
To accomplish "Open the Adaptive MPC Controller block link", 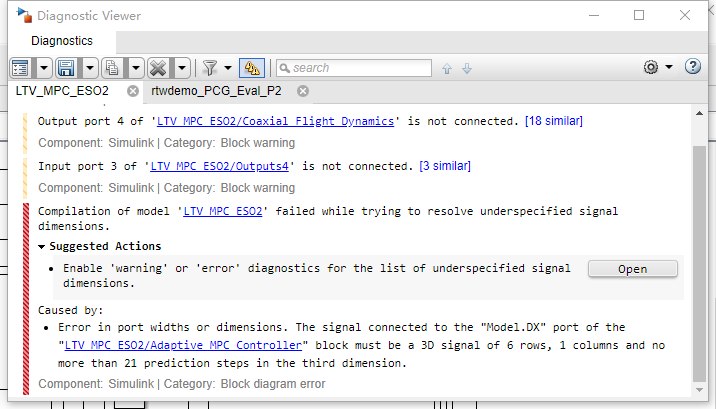I will (184, 345).
